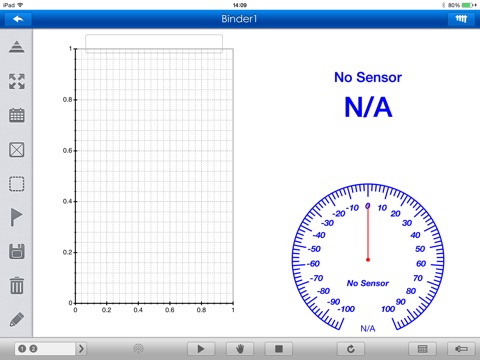The image size is (480, 360).
Task: Tap the hand manual sampling button
Action: coord(240,349)
